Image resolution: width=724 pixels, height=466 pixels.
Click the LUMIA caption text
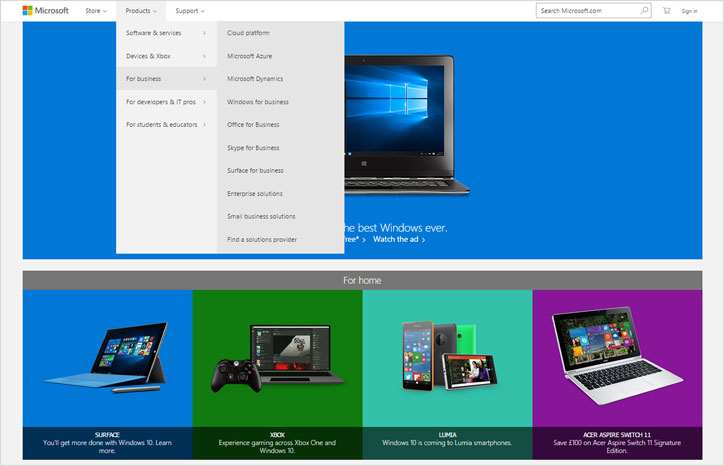(447, 435)
